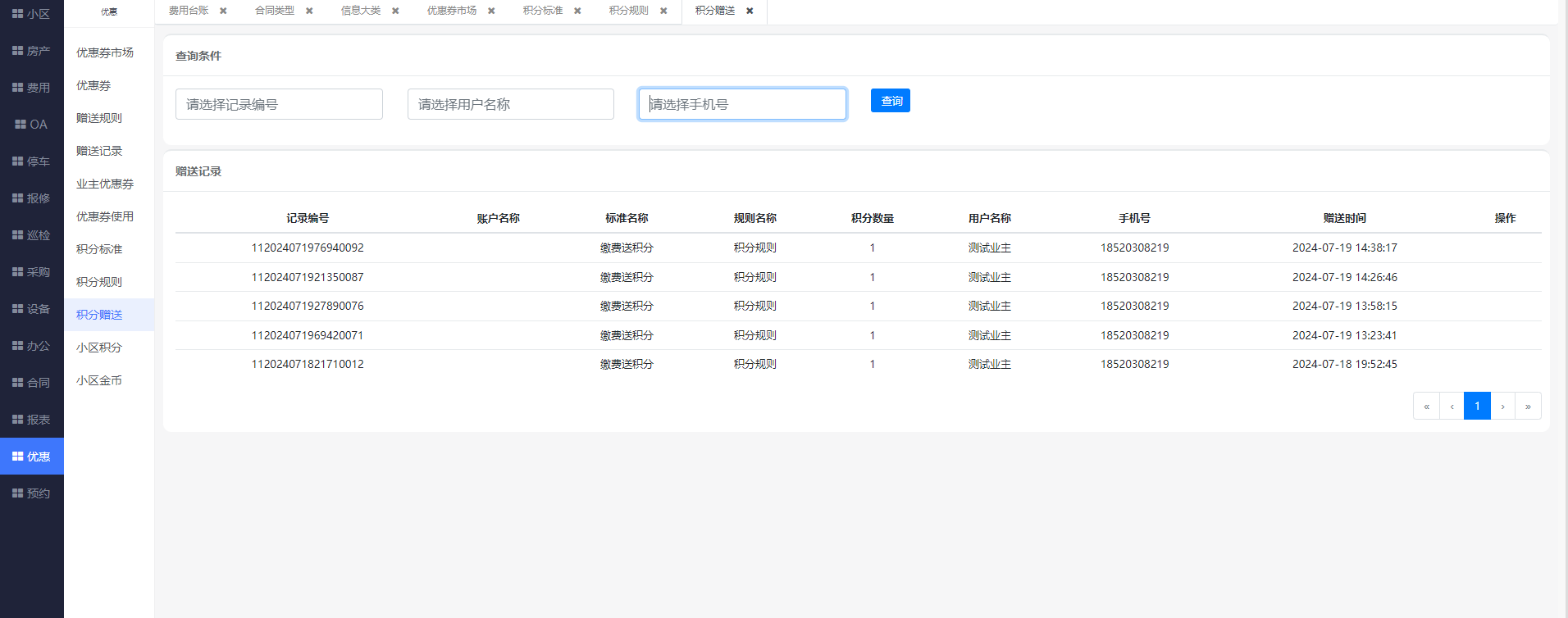Image resolution: width=1568 pixels, height=618 pixels.
Task: Close the 积分标准 tab
Action: click(577, 11)
